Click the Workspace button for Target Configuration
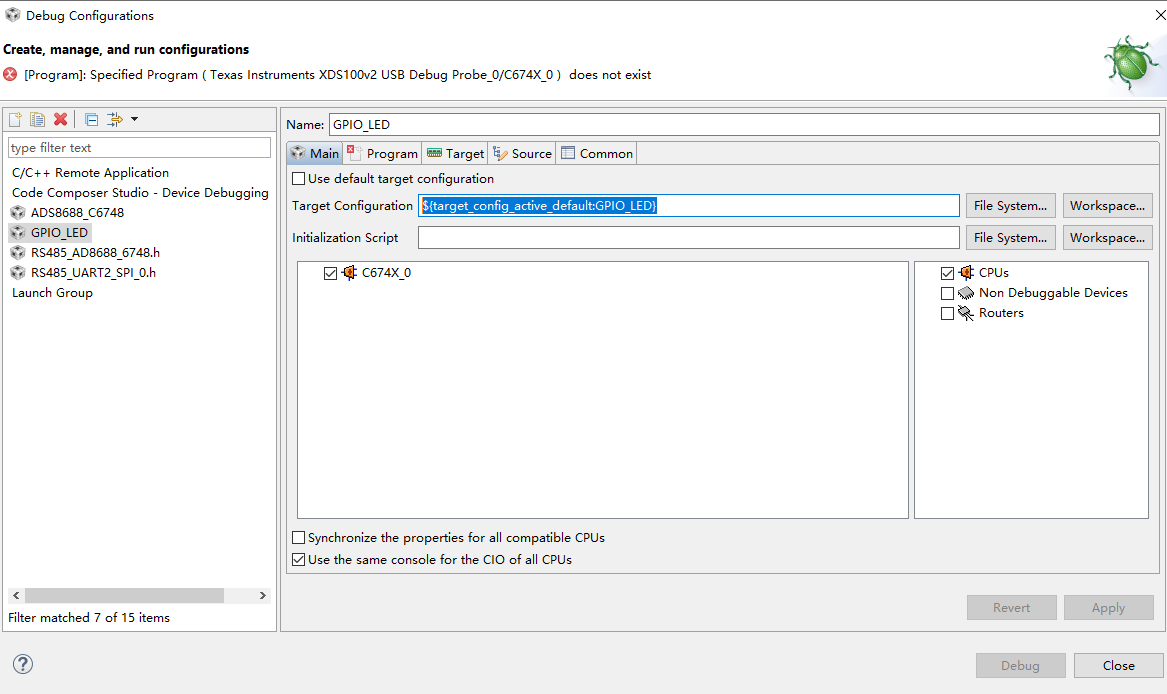The width and height of the screenshot is (1167, 694). pos(1107,205)
